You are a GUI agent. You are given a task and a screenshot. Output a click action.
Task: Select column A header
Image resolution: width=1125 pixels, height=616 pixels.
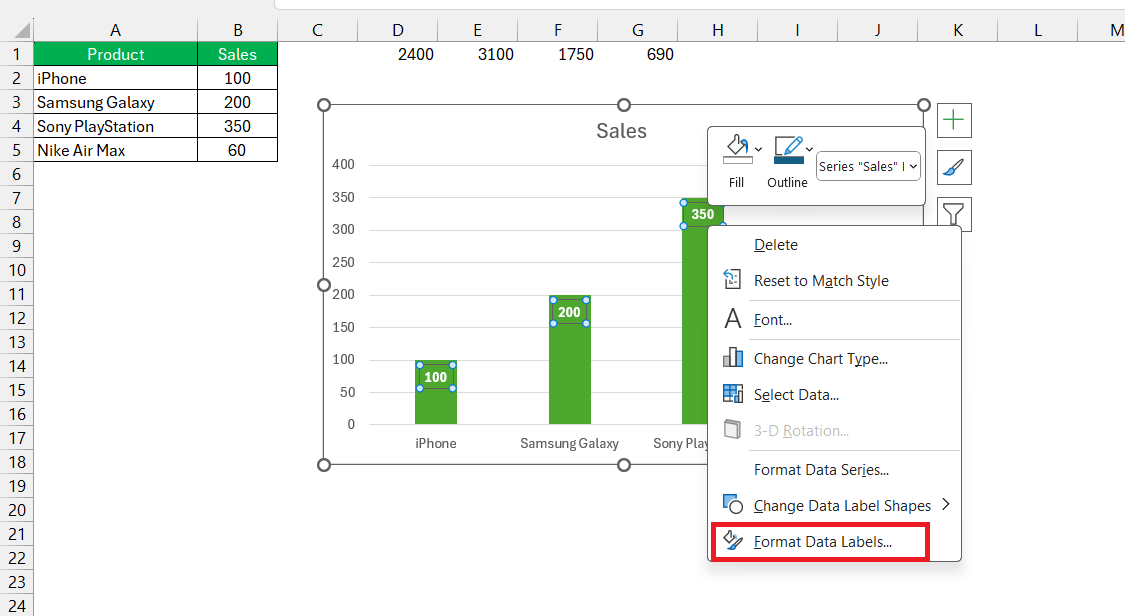[116, 30]
